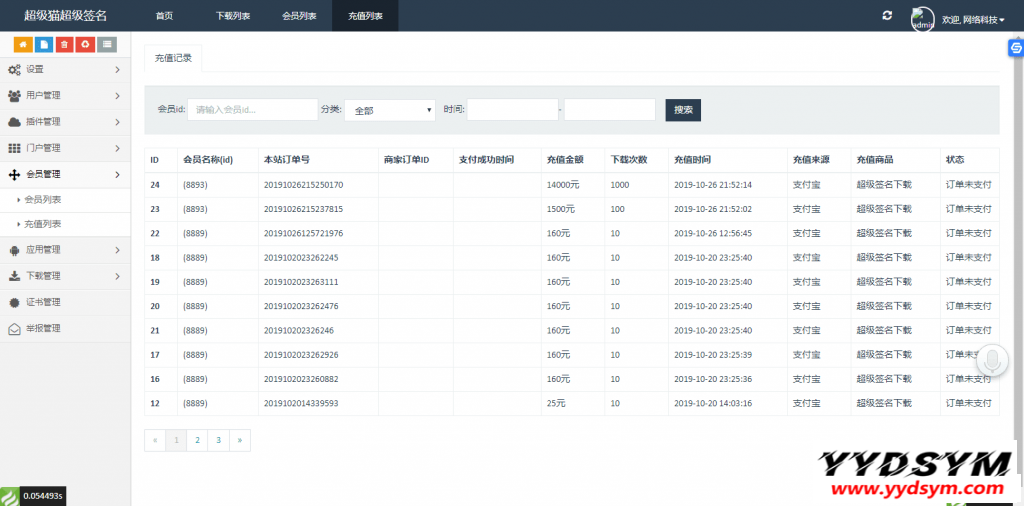The height and width of the screenshot is (506, 1024).
Task: Switch to the 下载列表 top tab
Action: (233, 16)
